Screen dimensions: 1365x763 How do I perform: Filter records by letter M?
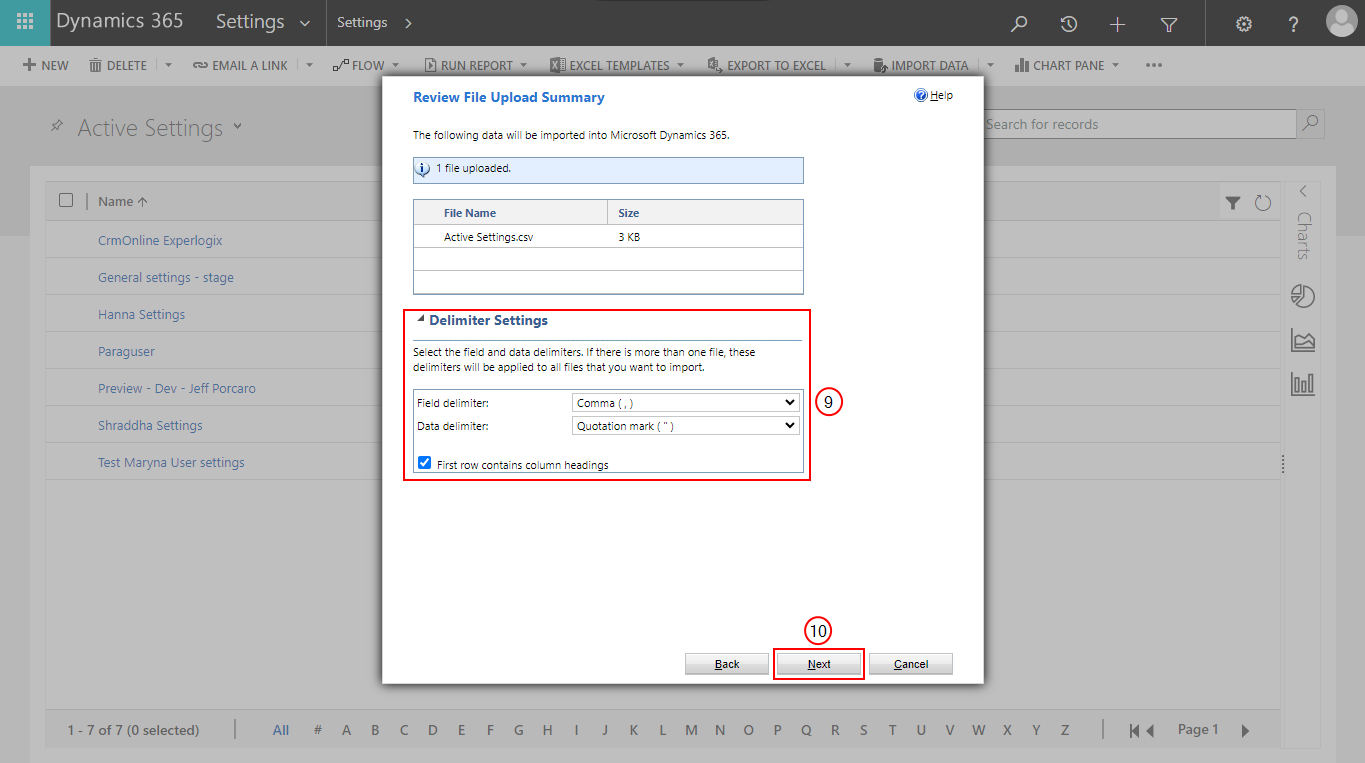[691, 730]
